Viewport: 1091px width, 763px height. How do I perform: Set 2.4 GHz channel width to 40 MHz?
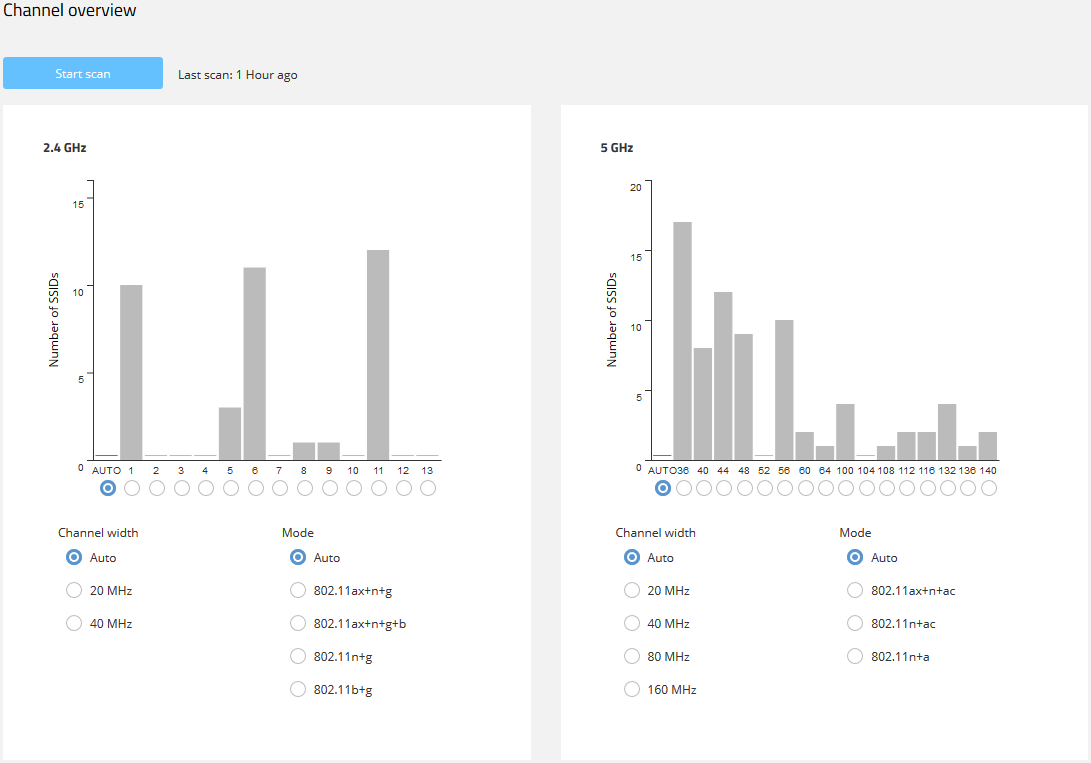point(74,624)
